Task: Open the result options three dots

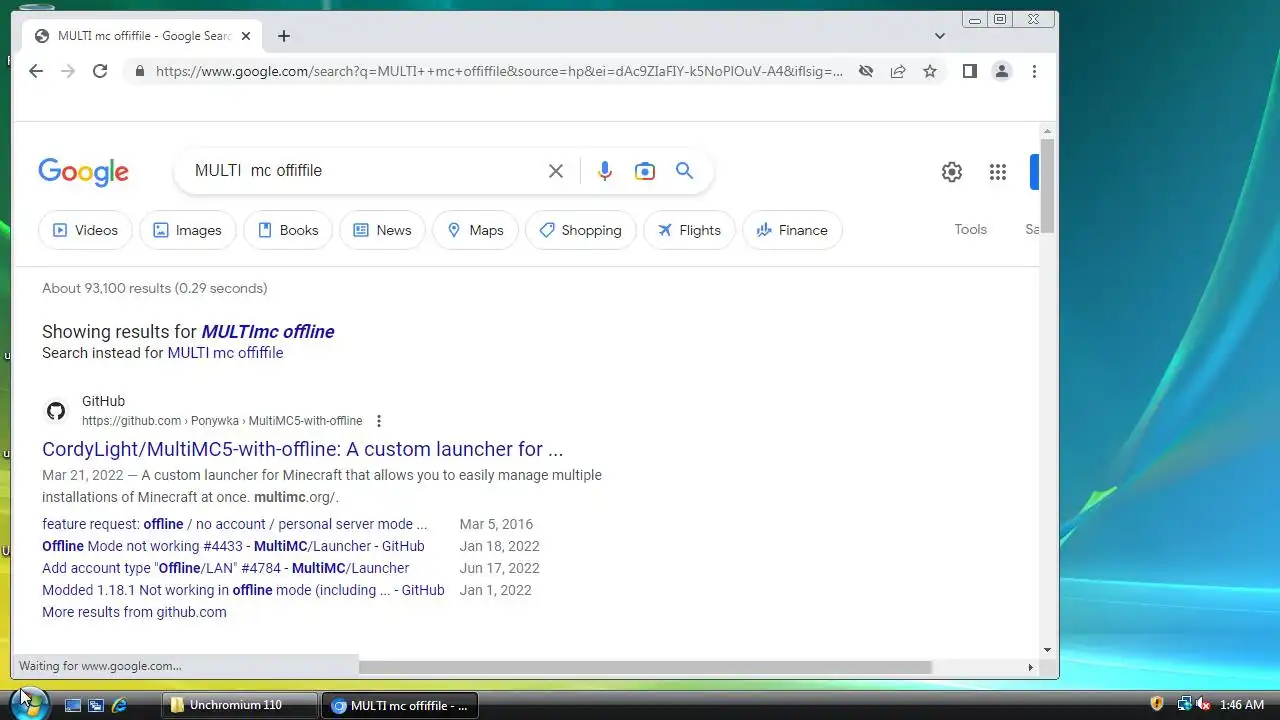Action: [x=378, y=421]
